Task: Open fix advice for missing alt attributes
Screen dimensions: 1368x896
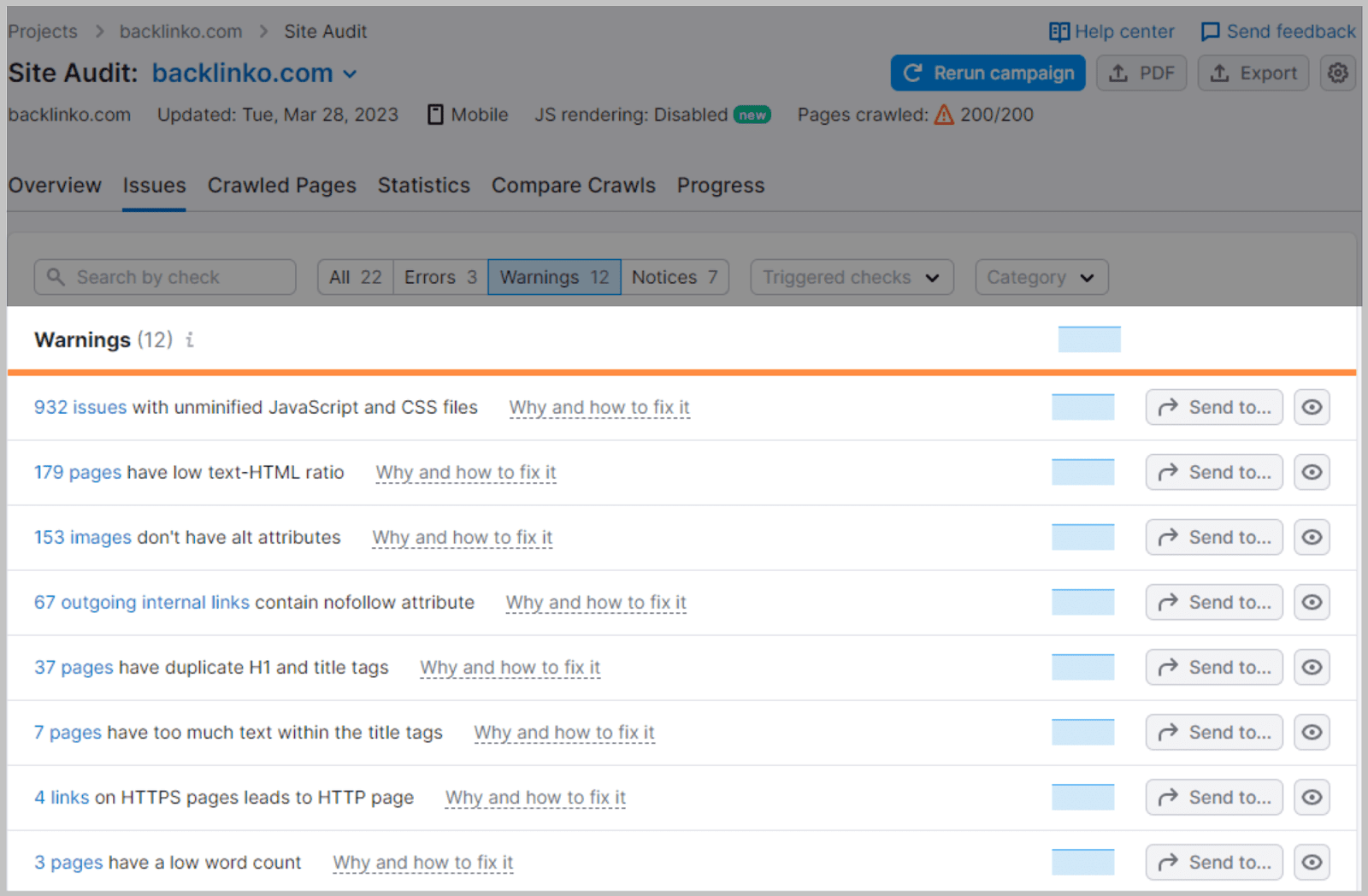Action: point(463,537)
